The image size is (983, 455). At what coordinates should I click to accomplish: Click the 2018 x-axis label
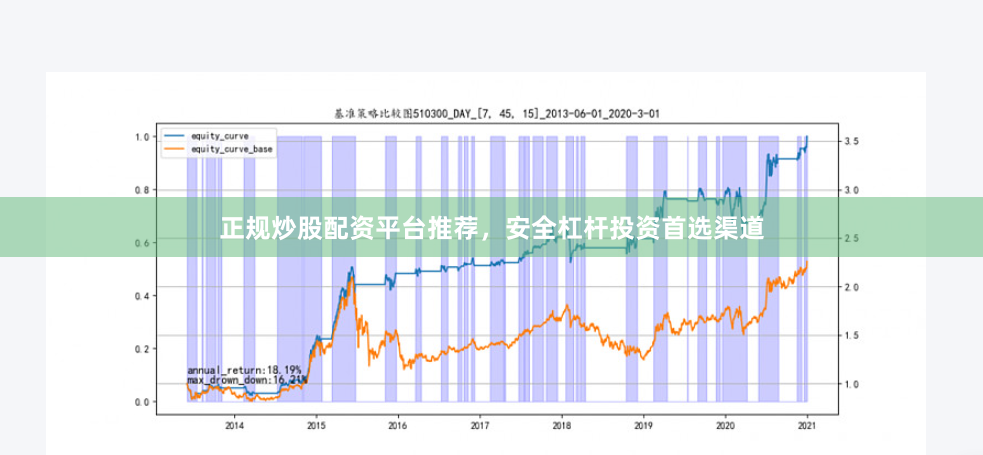coord(562,426)
